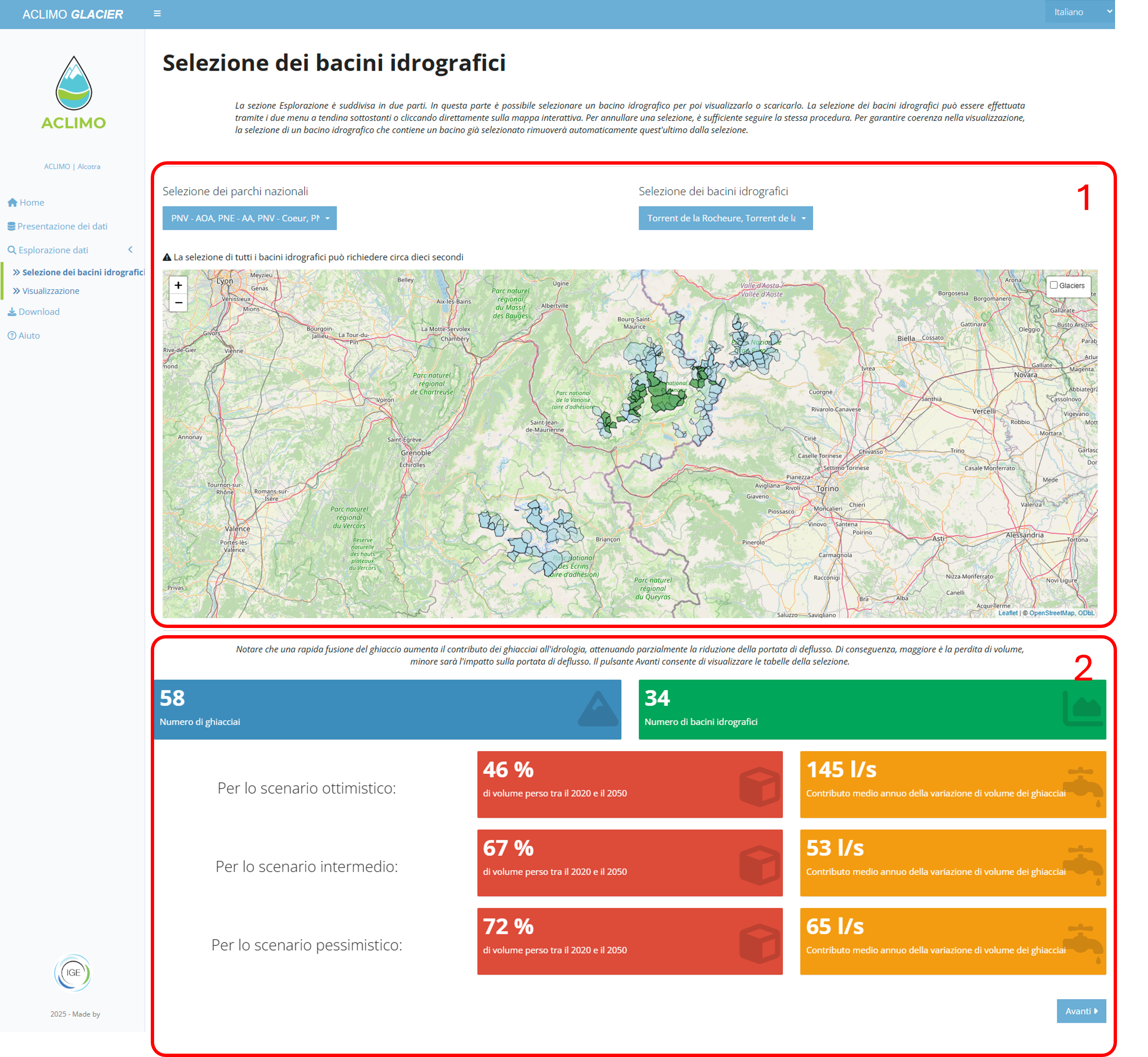Click the hamburger menu icon in header
This screenshot has width=1148, height=1057.
tap(157, 14)
